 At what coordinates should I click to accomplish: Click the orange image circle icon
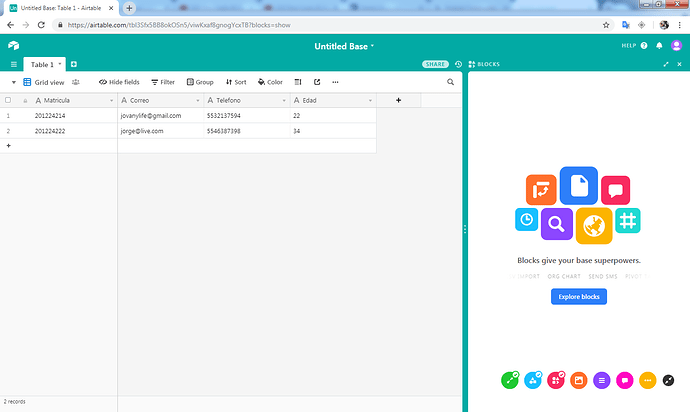579,380
